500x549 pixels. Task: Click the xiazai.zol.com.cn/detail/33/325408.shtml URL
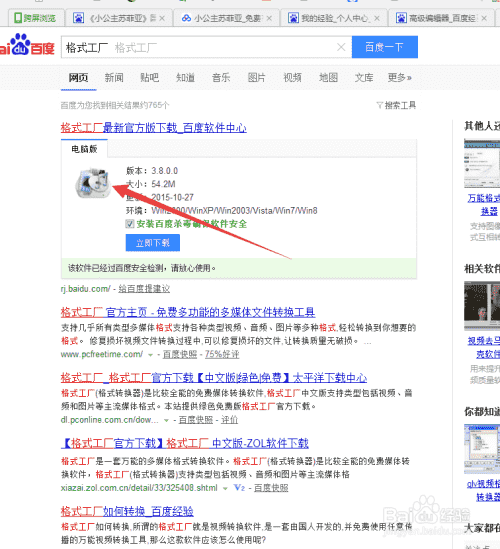pos(139,488)
